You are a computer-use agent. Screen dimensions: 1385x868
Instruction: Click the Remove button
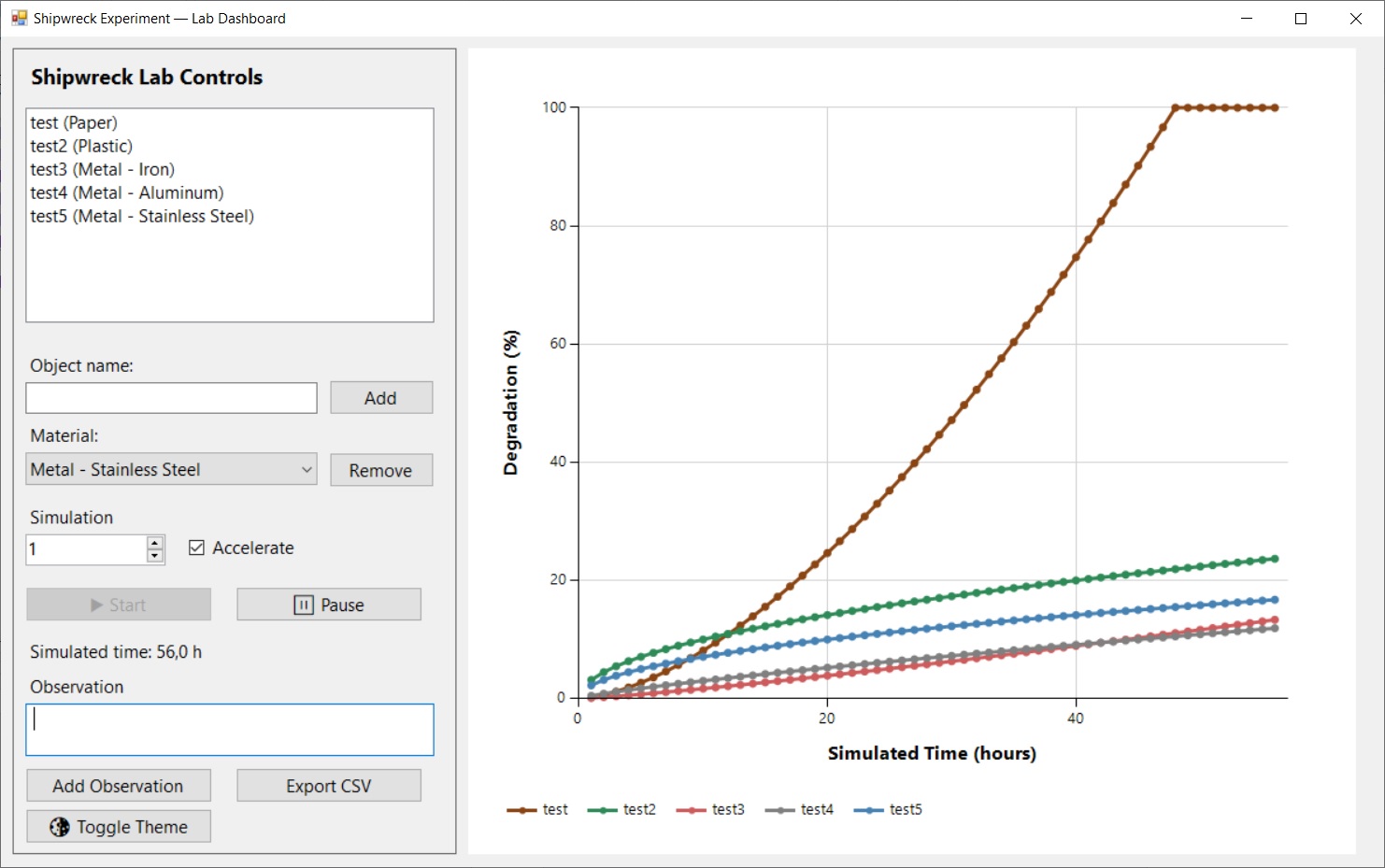tap(380, 470)
